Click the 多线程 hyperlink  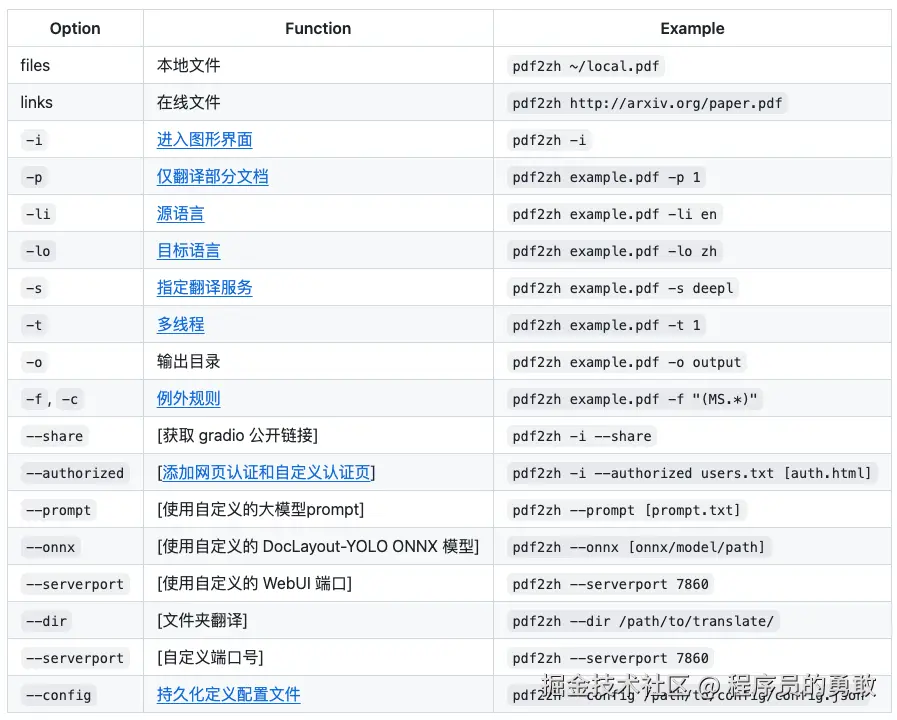click(180, 325)
